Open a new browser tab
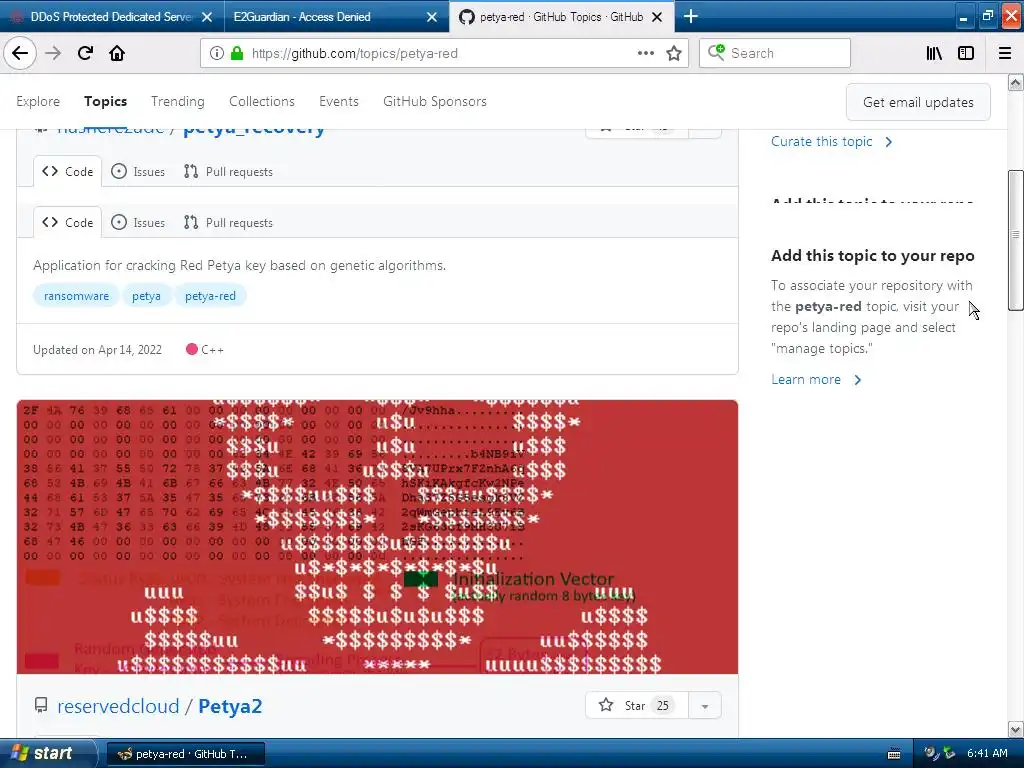1024x768 pixels. tap(691, 16)
